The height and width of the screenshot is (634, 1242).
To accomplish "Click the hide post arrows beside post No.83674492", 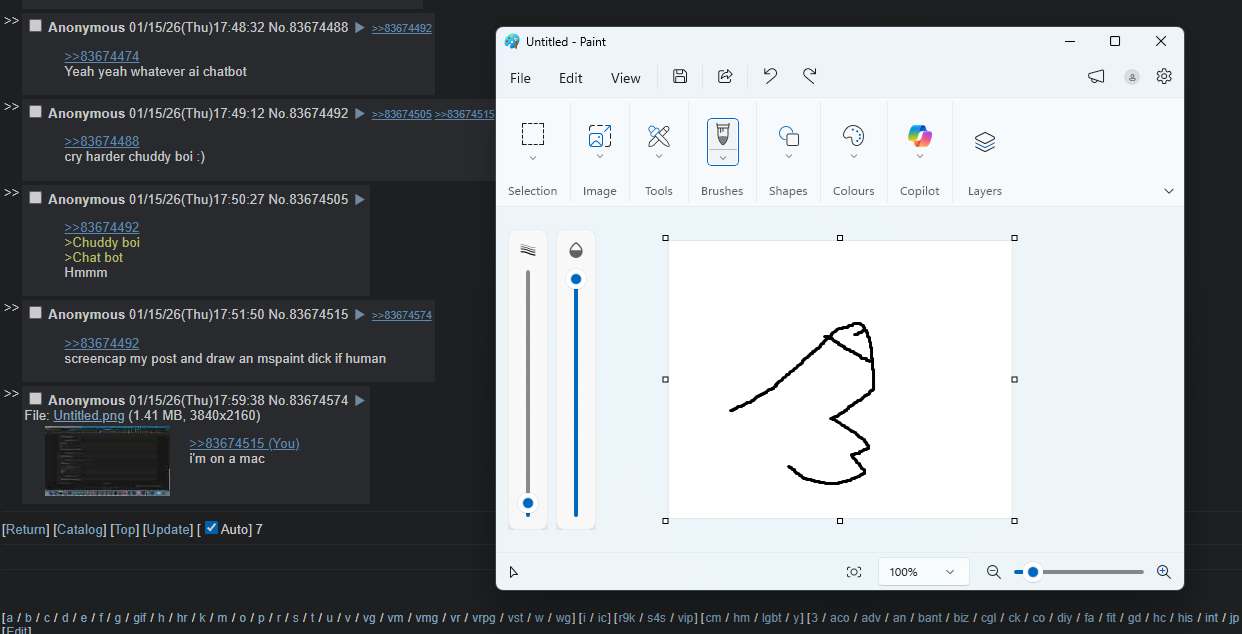I will point(12,105).
